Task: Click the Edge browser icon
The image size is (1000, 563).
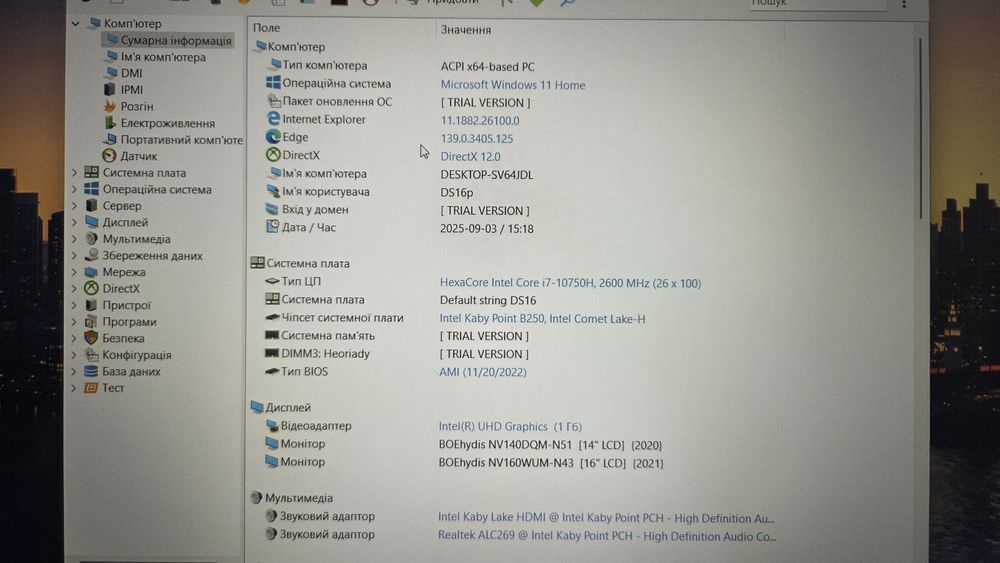Action: click(273, 136)
